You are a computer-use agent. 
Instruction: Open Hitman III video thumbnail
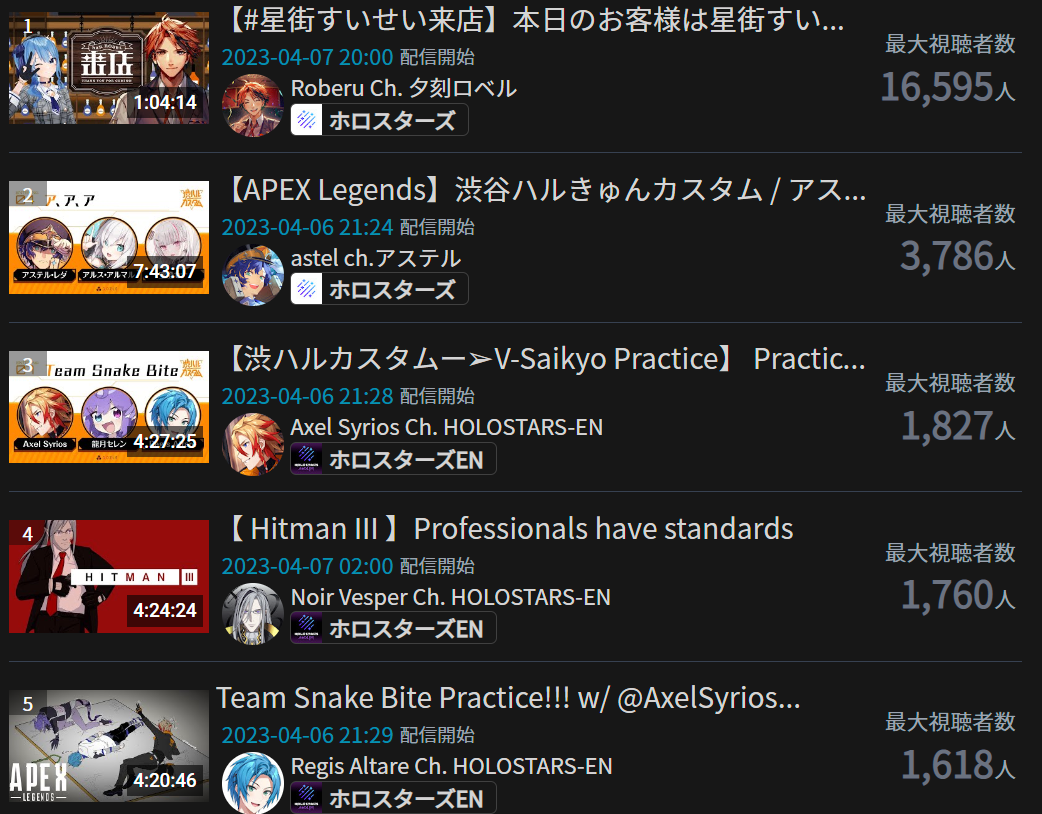click(x=109, y=576)
